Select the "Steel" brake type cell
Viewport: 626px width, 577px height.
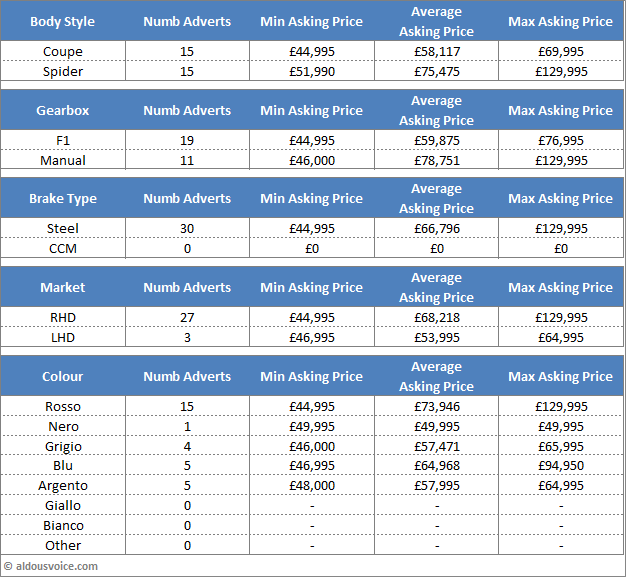(63, 229)
